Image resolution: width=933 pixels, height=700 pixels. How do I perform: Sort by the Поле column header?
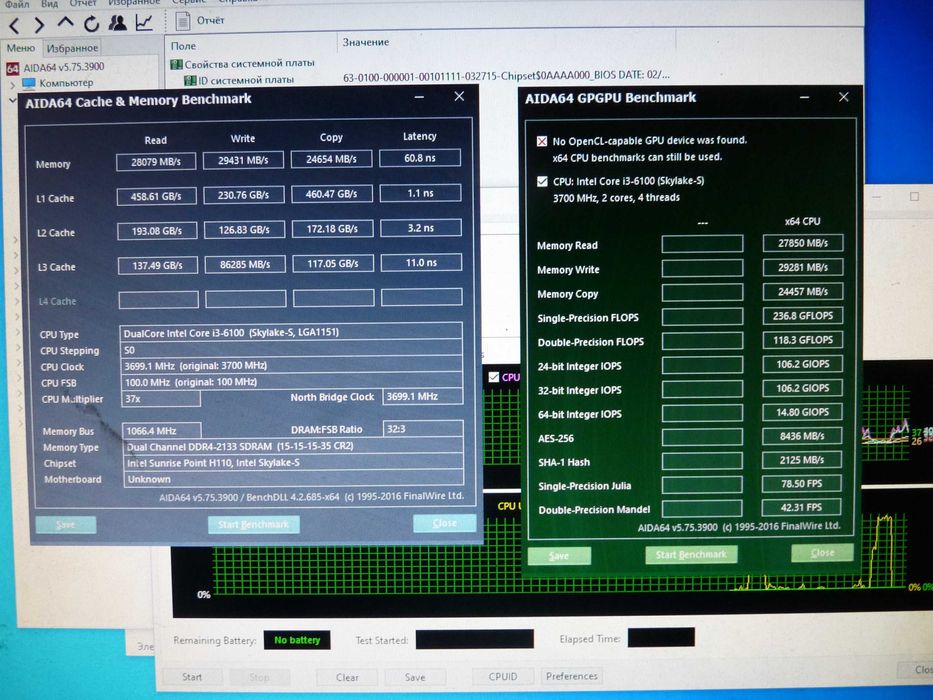tap(183, 46)
